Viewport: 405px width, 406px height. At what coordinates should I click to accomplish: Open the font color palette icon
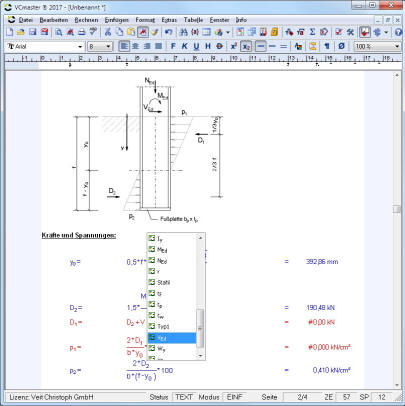click(x=298, y=46)
